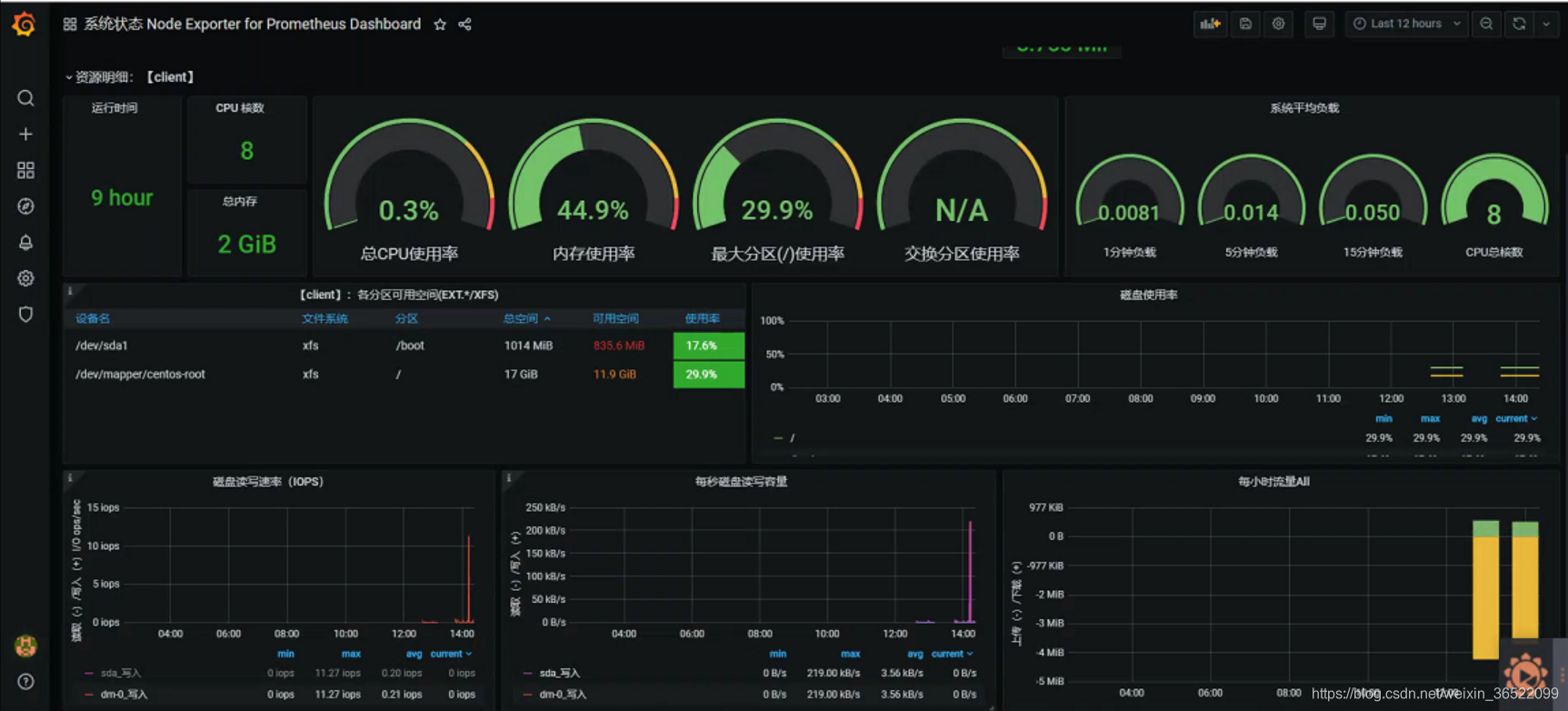Sort IOPS panel legend by max
1568x711 pixels.
point(351,654)
